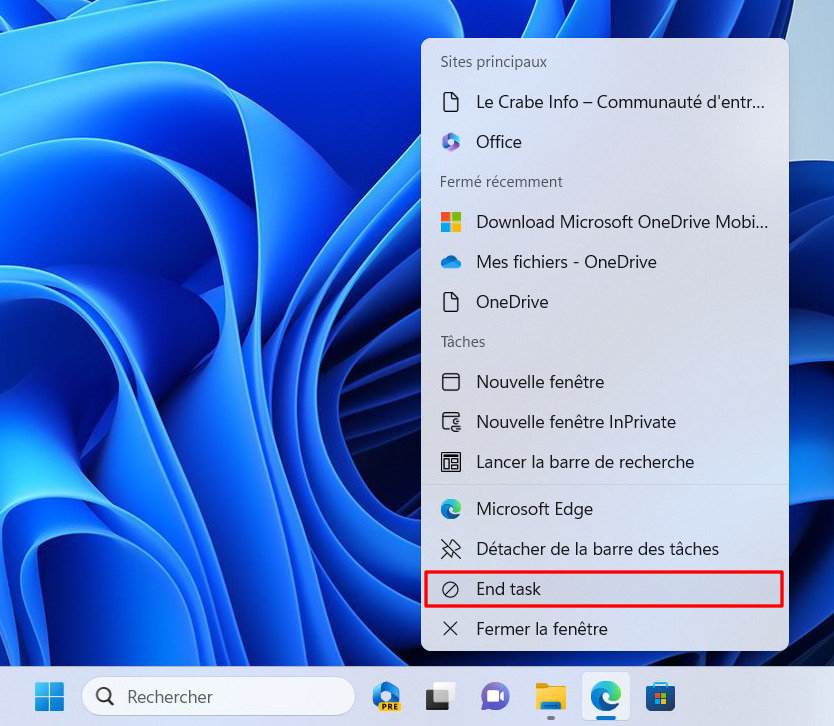Reopen Download Microsoft OneDrive Mobile page
This screenshot has height=726, width=834.
604,222
